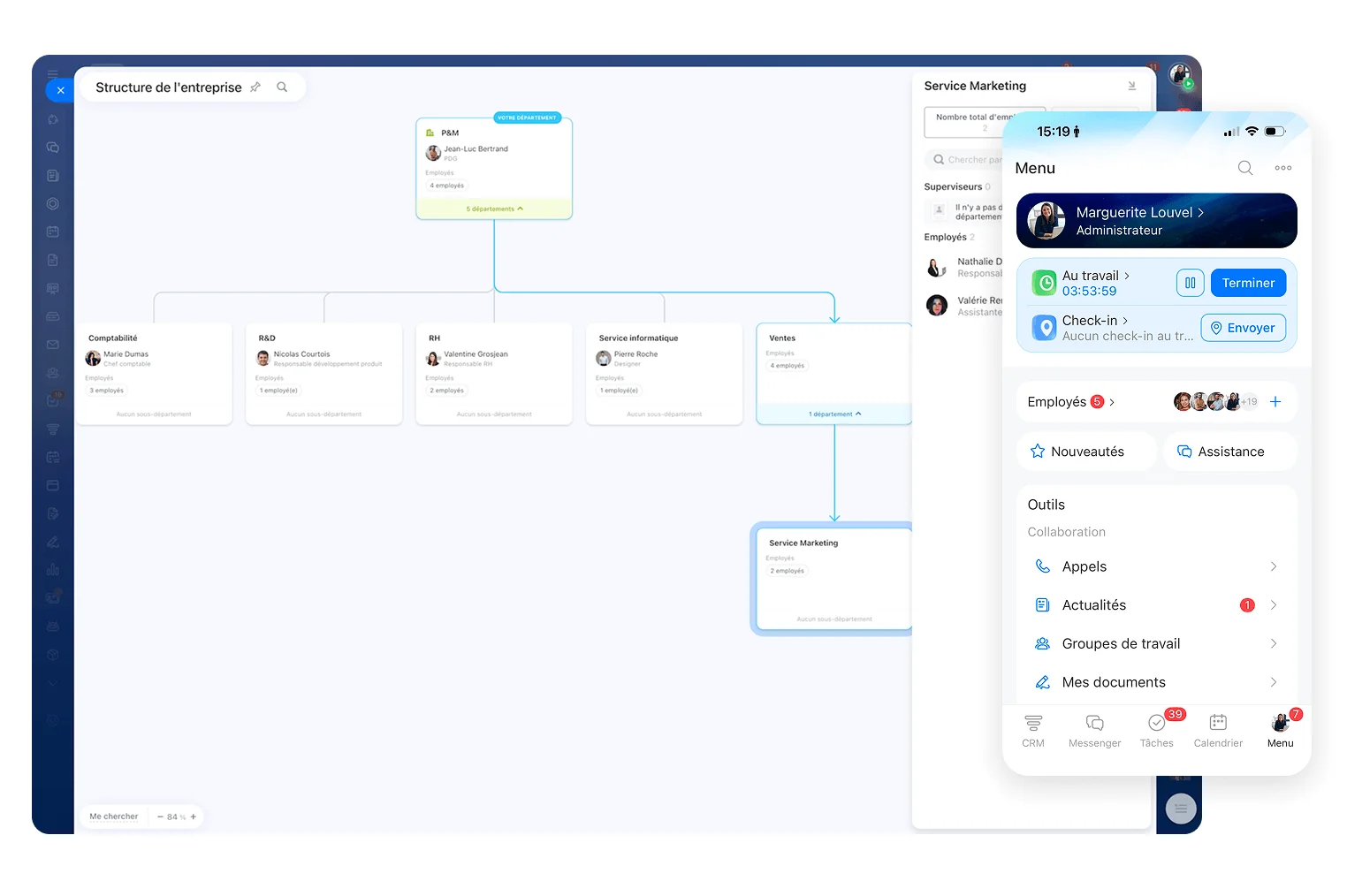This screenshot has height=896, width=1347.
Task: Open the chat bubble icon in left sidebar
Action: (x=53, y=148)
